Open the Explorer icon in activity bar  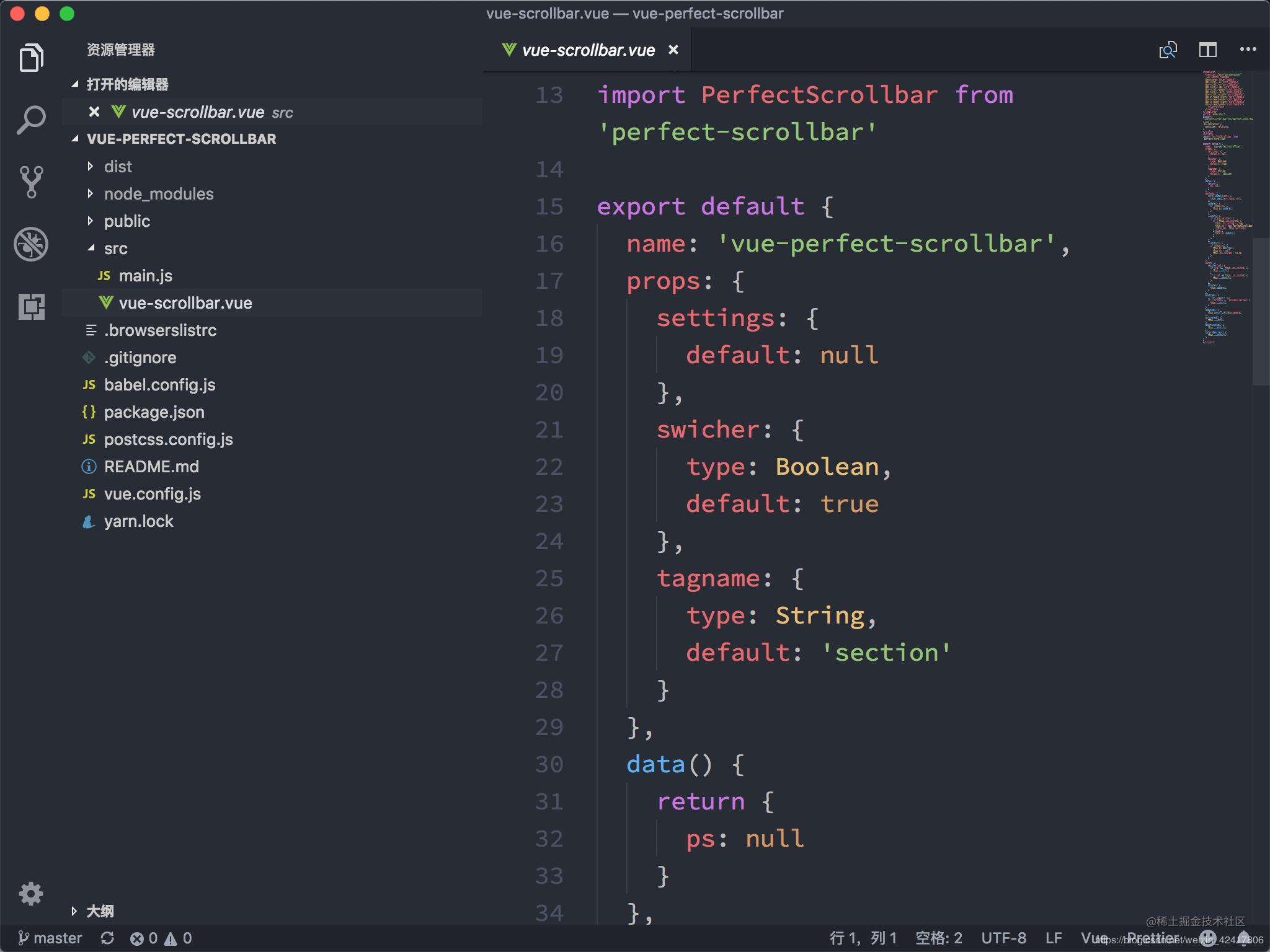tap(31, 57)
